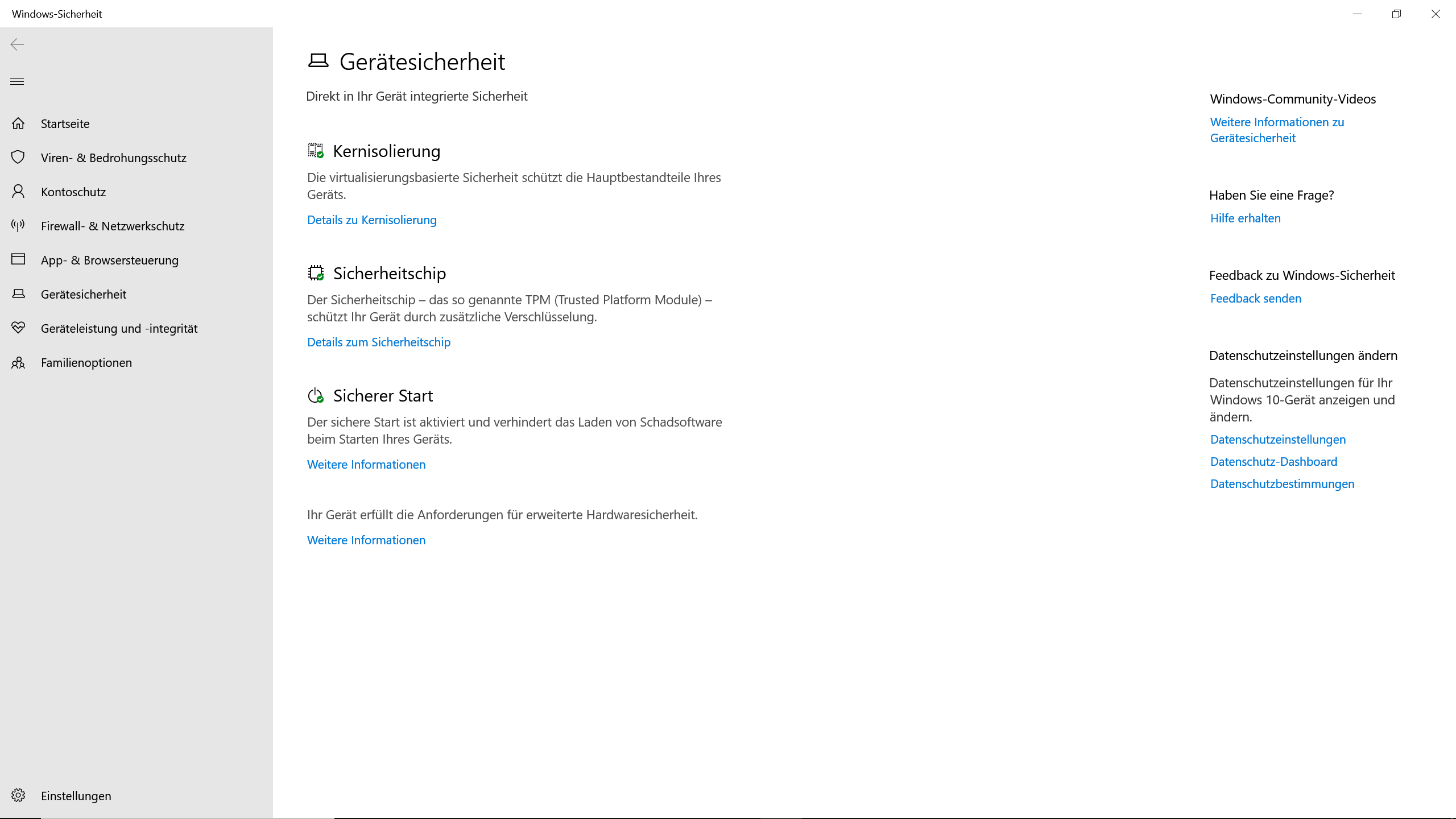
Task: Open Details zu Kernisolierung link
Action: (x=371, y=220)
